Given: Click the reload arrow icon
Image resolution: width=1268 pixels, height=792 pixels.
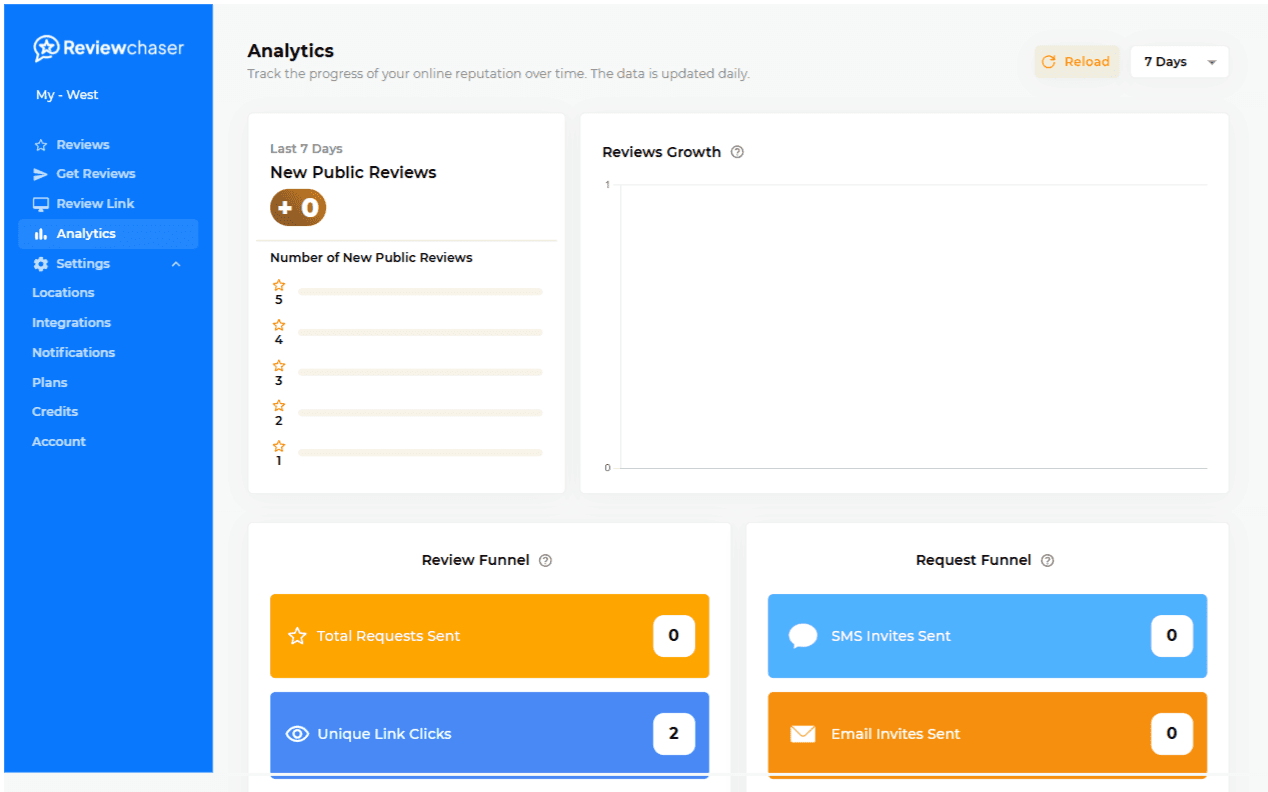Looking at the screenshot, I should tap(1049, 62).
